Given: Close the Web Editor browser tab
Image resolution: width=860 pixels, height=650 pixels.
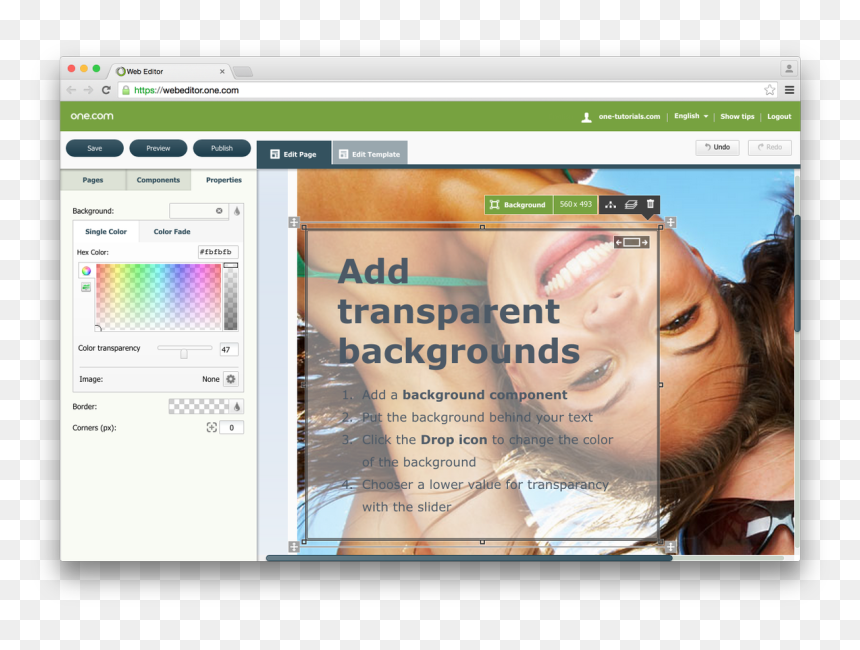Looking at the screenshot, I should (x=222, y=71).
